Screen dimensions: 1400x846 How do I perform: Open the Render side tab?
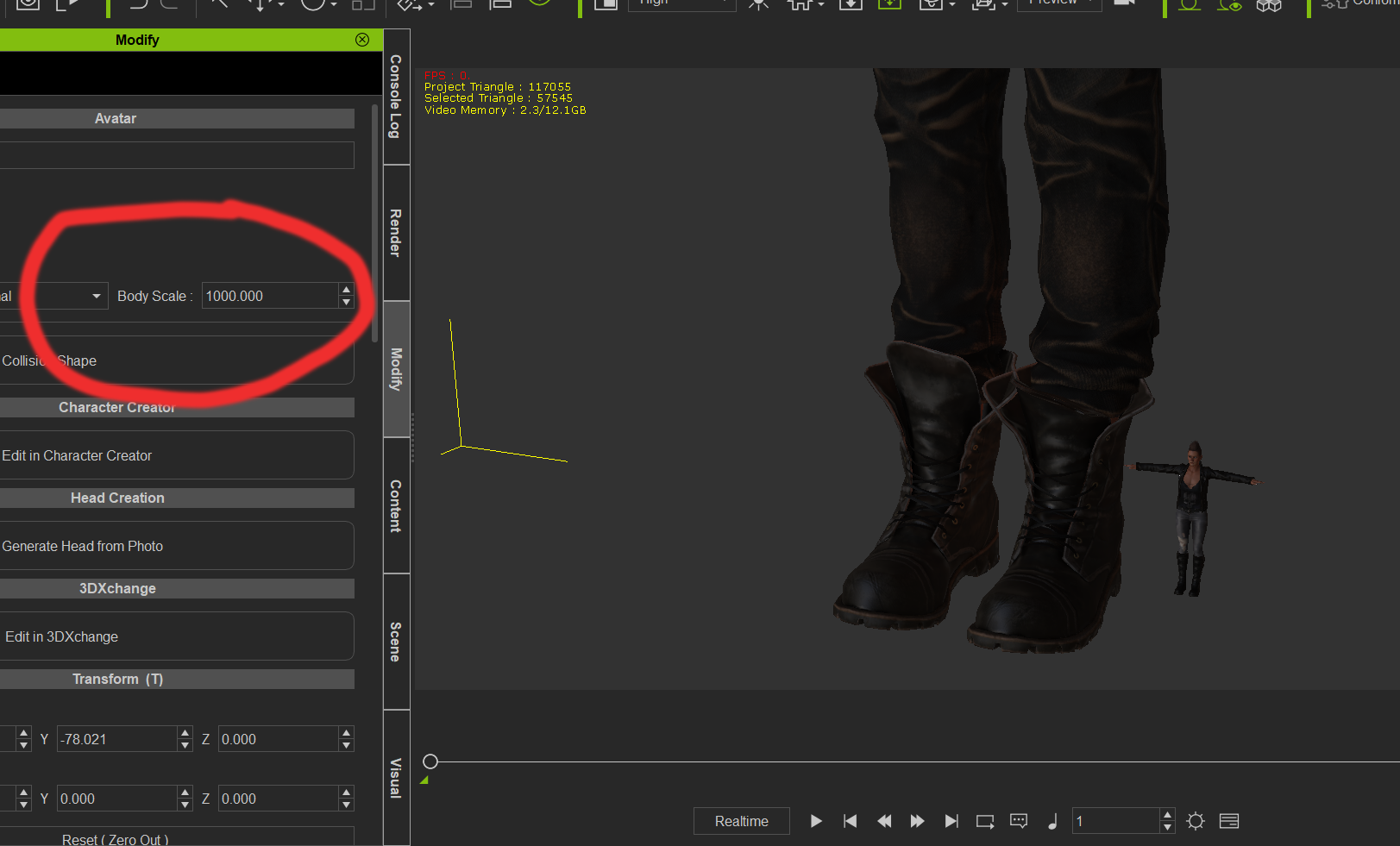[x=396, y=233]
